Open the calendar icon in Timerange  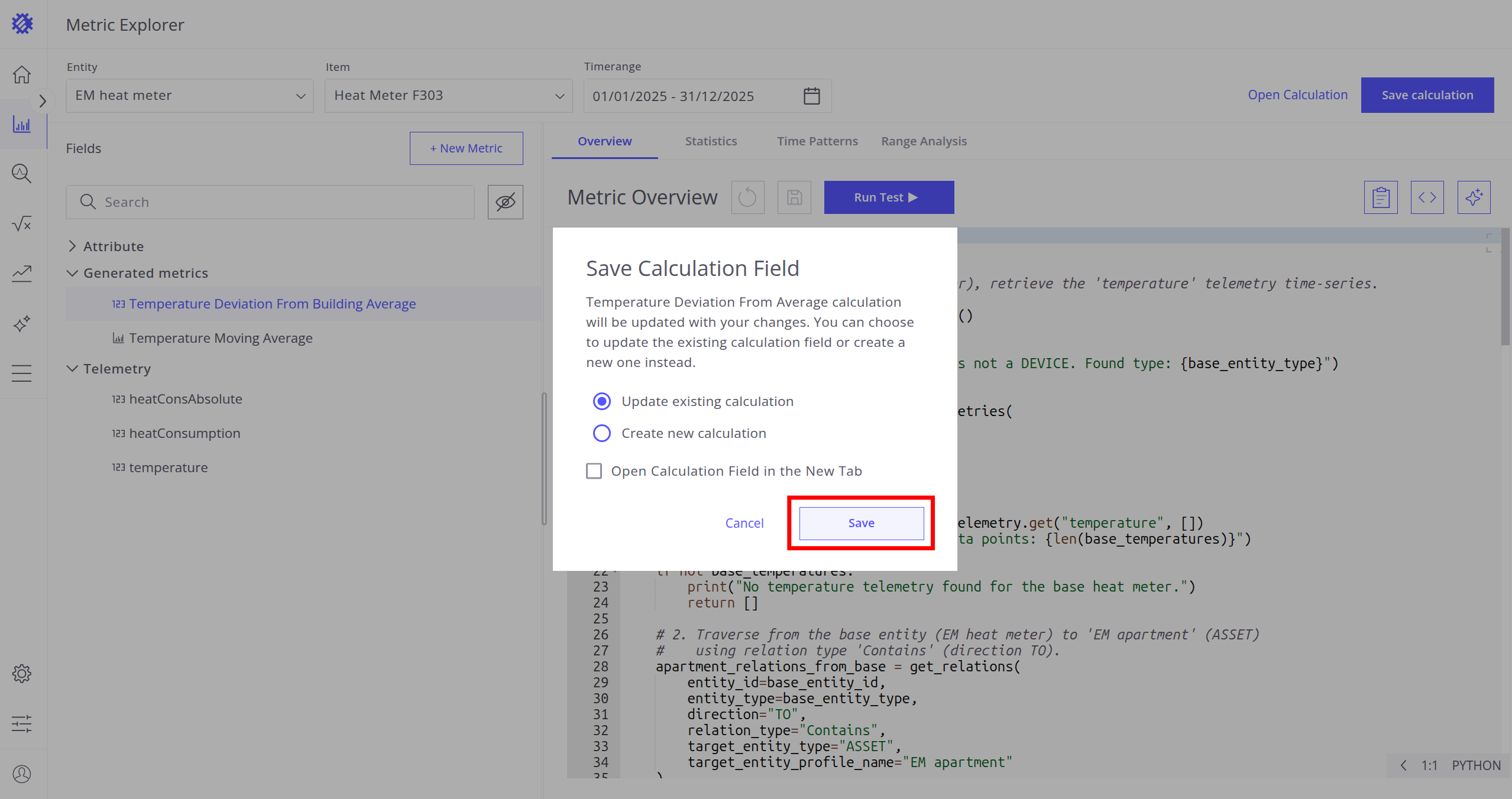tap(811, 96)
